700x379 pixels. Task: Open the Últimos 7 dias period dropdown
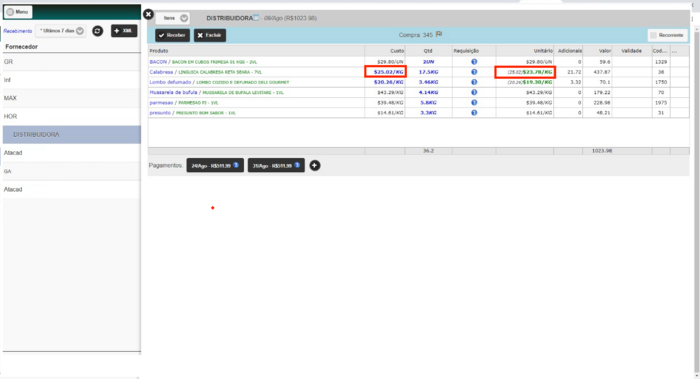61,31
